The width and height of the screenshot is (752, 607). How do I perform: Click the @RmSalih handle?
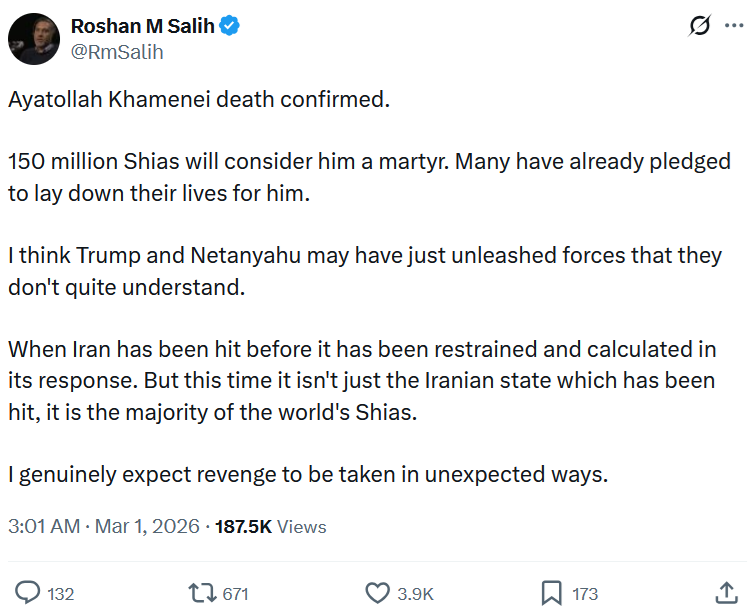pos(117,52)
